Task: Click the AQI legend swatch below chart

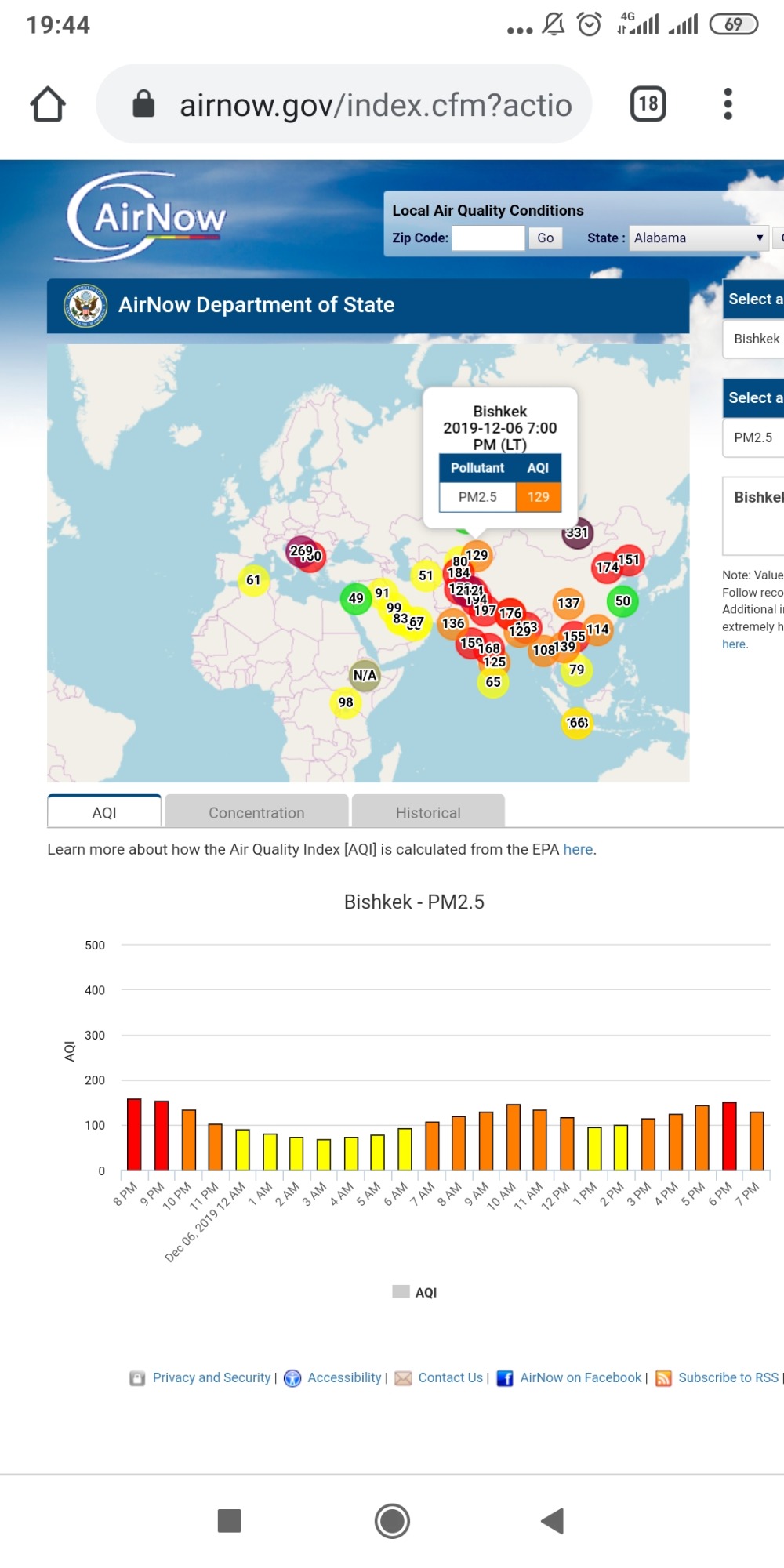Action: click(x=401, y=1292)
